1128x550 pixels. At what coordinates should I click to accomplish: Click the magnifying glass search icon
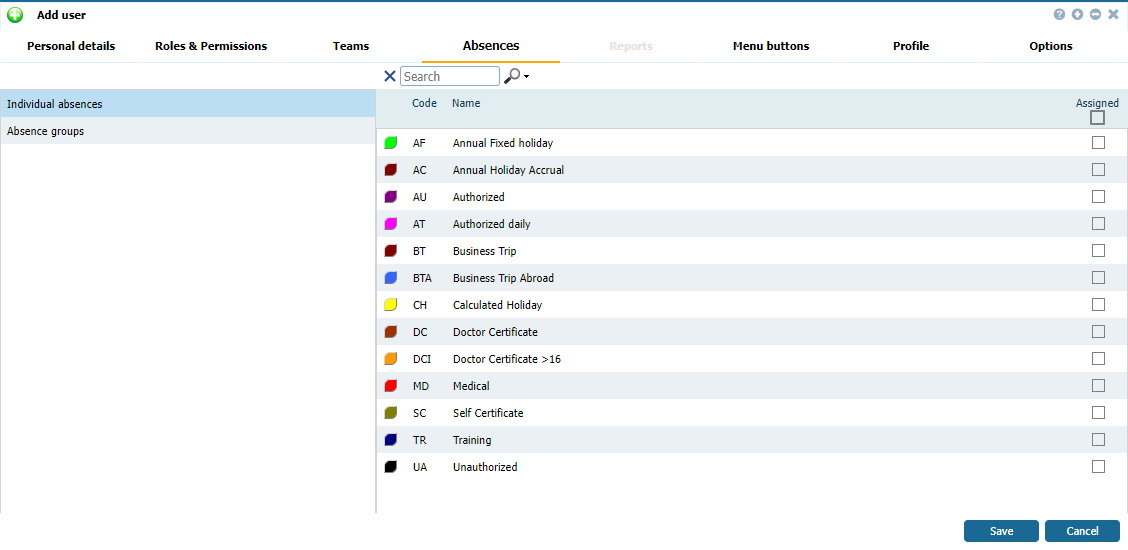point(511,76)
